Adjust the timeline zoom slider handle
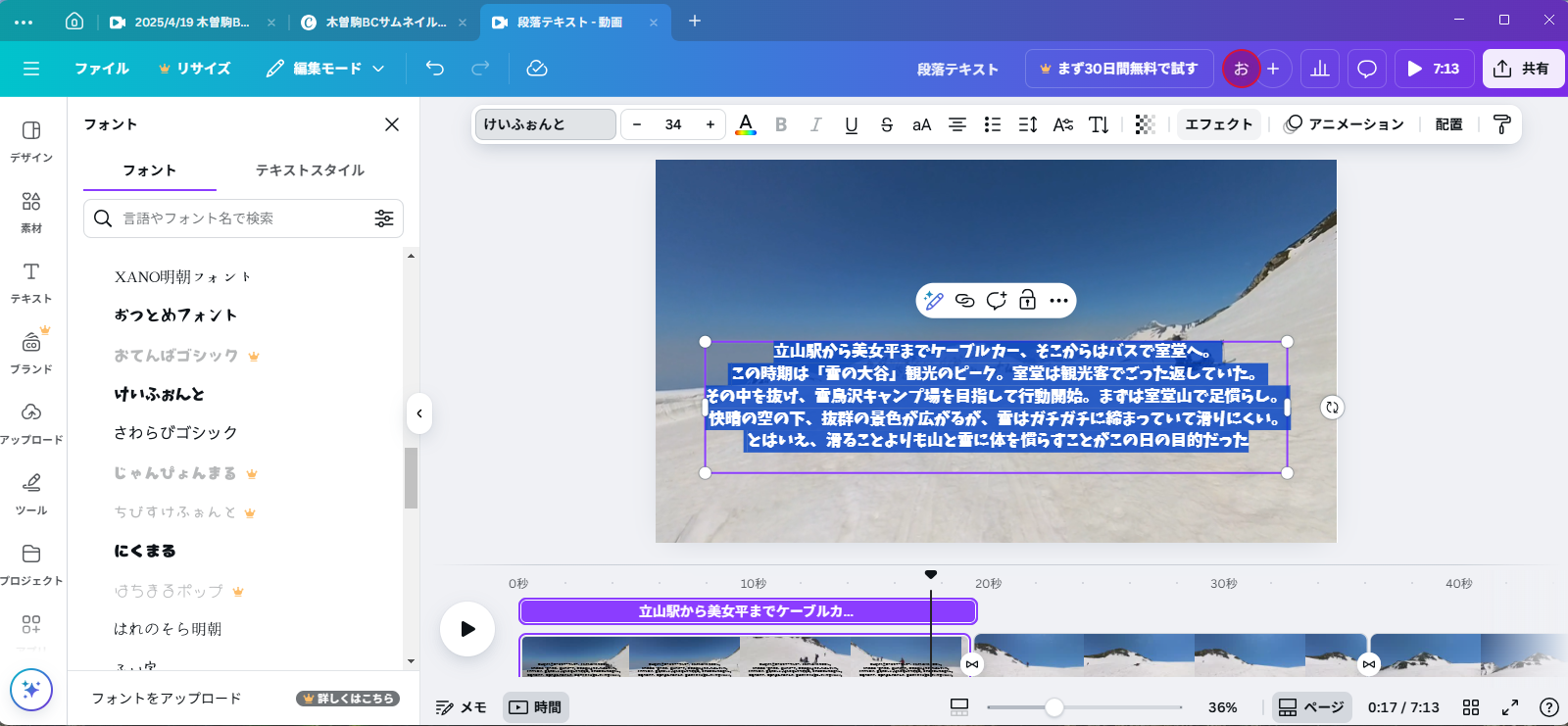Image resolution: width=1568 pixels, height=726 pixels. (x=1053, y=707)
